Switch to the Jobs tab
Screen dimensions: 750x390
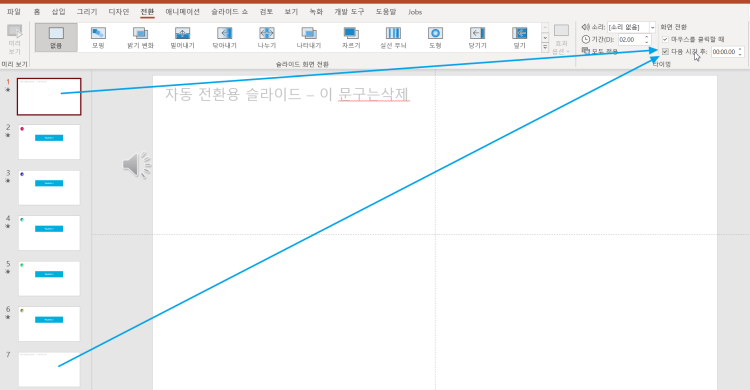[x=415, y=12]
